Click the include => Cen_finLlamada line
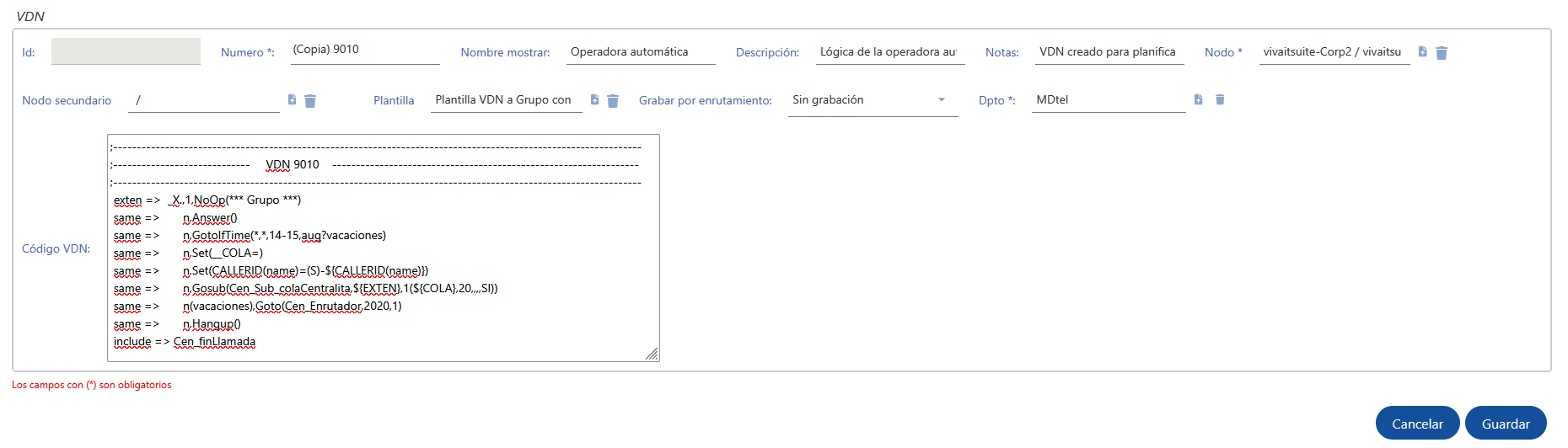The height and width of the screenshot is (448, 1568). coord(185,342)
